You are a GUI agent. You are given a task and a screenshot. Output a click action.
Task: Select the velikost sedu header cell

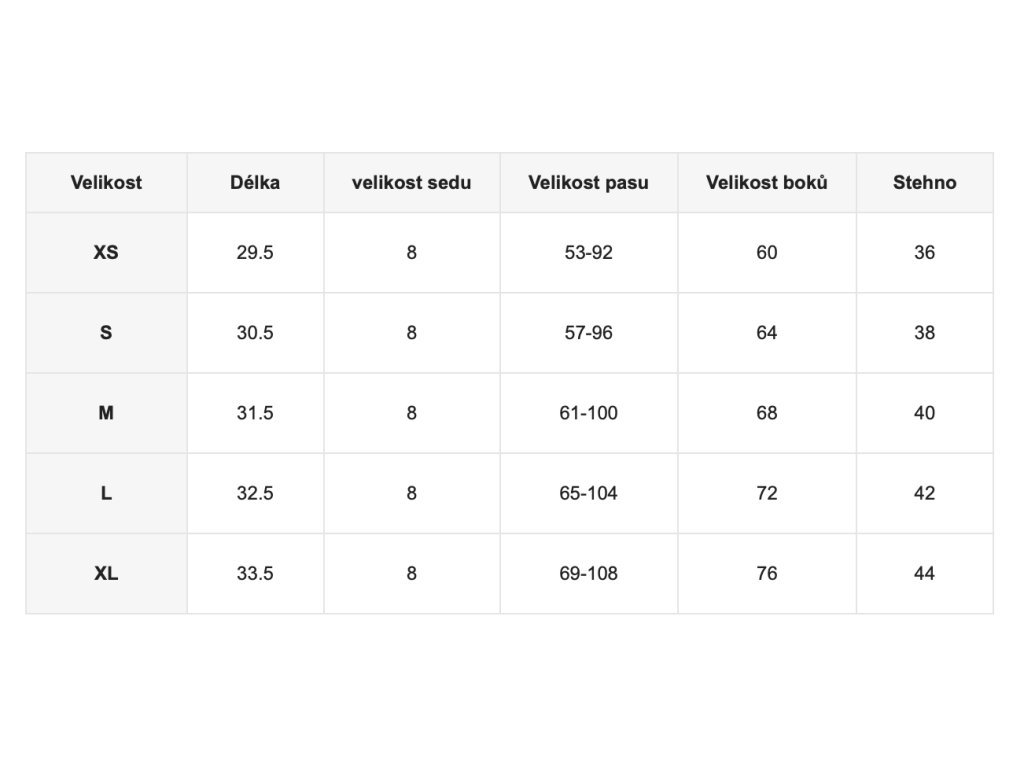pos(411,183)
